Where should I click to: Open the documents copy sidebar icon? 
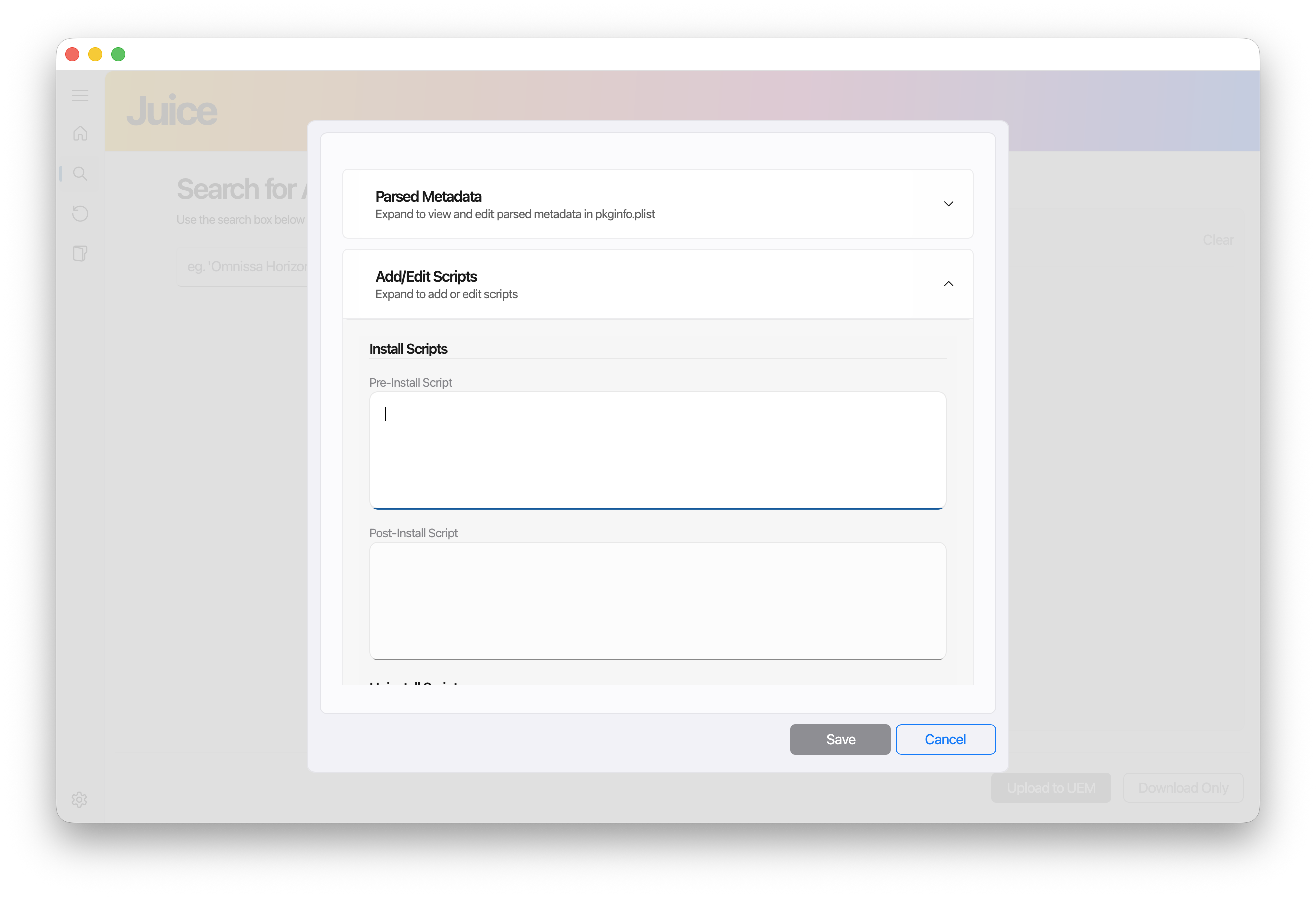80,253
